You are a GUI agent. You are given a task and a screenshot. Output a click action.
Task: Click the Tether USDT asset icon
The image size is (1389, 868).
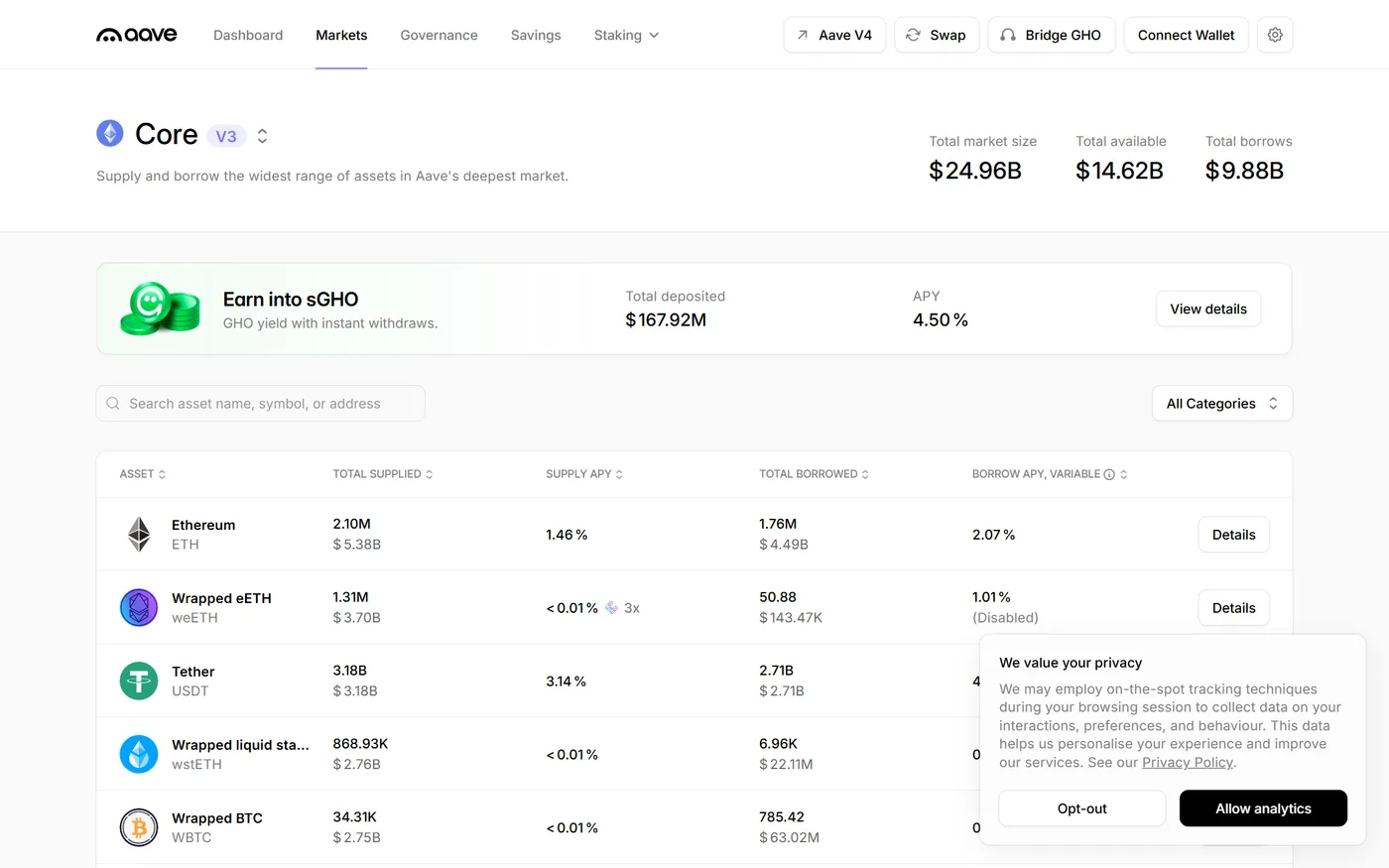pos(139,682)
